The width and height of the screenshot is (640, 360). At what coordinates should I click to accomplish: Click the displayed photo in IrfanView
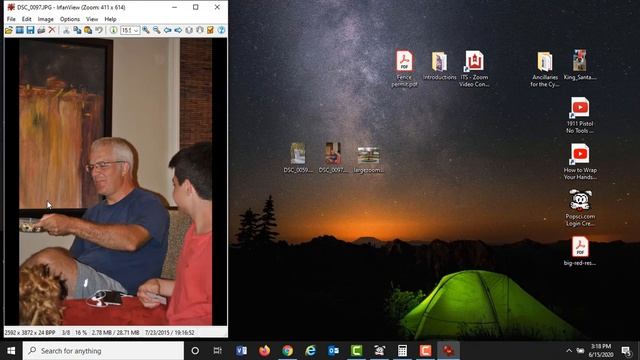pos(116,182)
